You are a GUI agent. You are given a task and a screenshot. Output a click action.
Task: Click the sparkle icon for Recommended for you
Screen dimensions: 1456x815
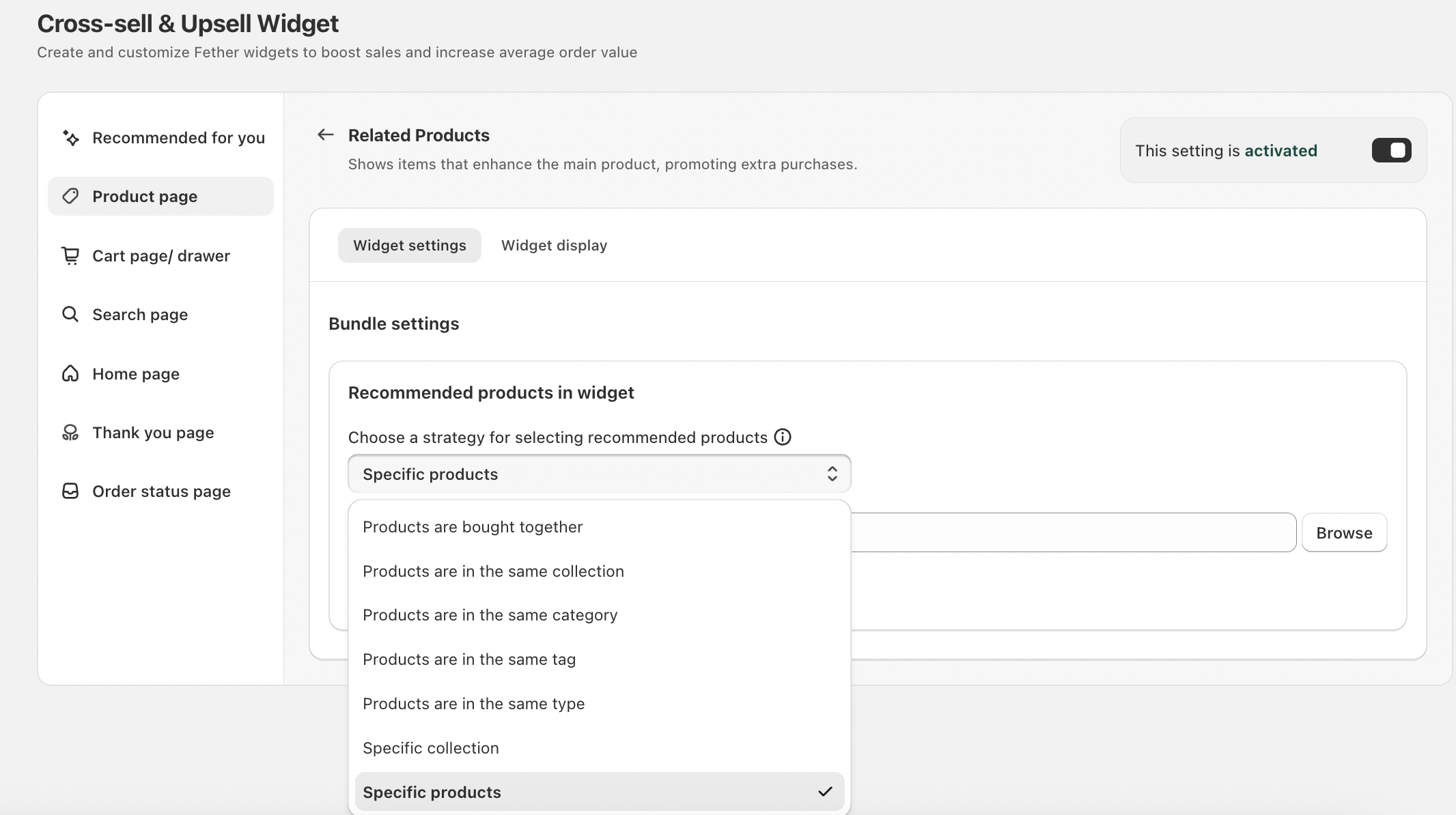pos(71,138)
